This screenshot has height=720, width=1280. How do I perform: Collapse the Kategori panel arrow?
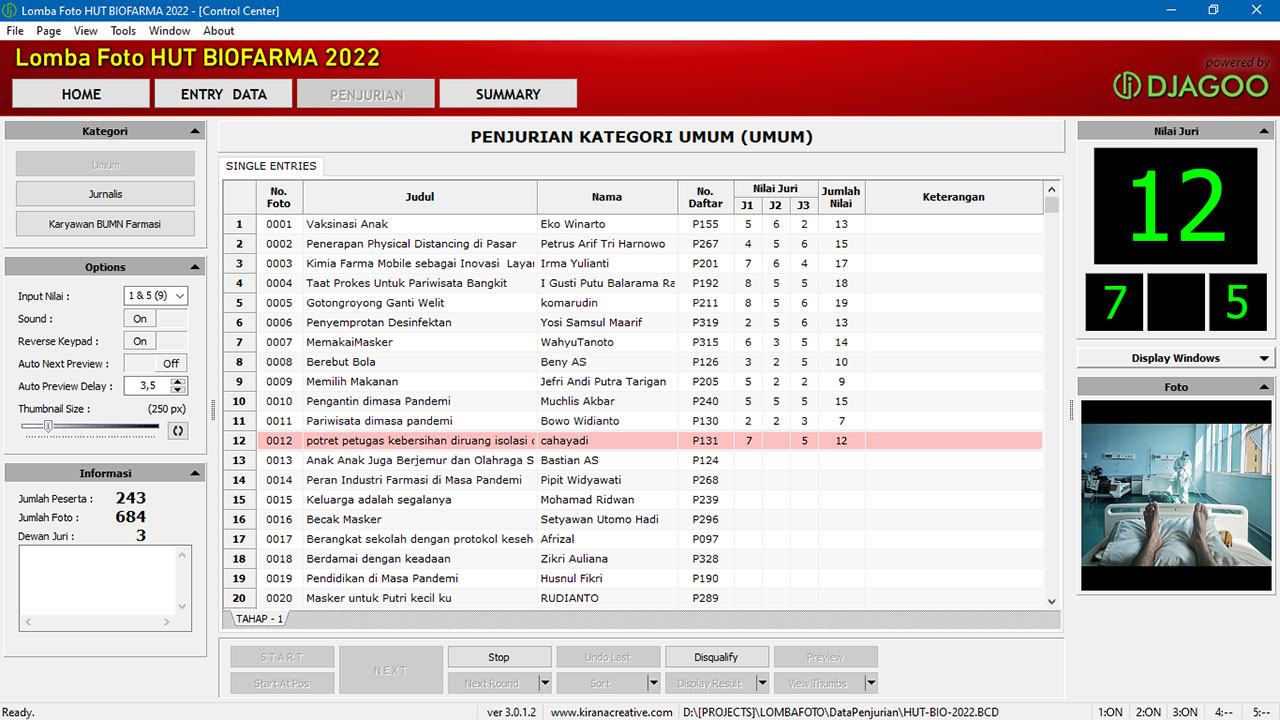tap(194, 131)
